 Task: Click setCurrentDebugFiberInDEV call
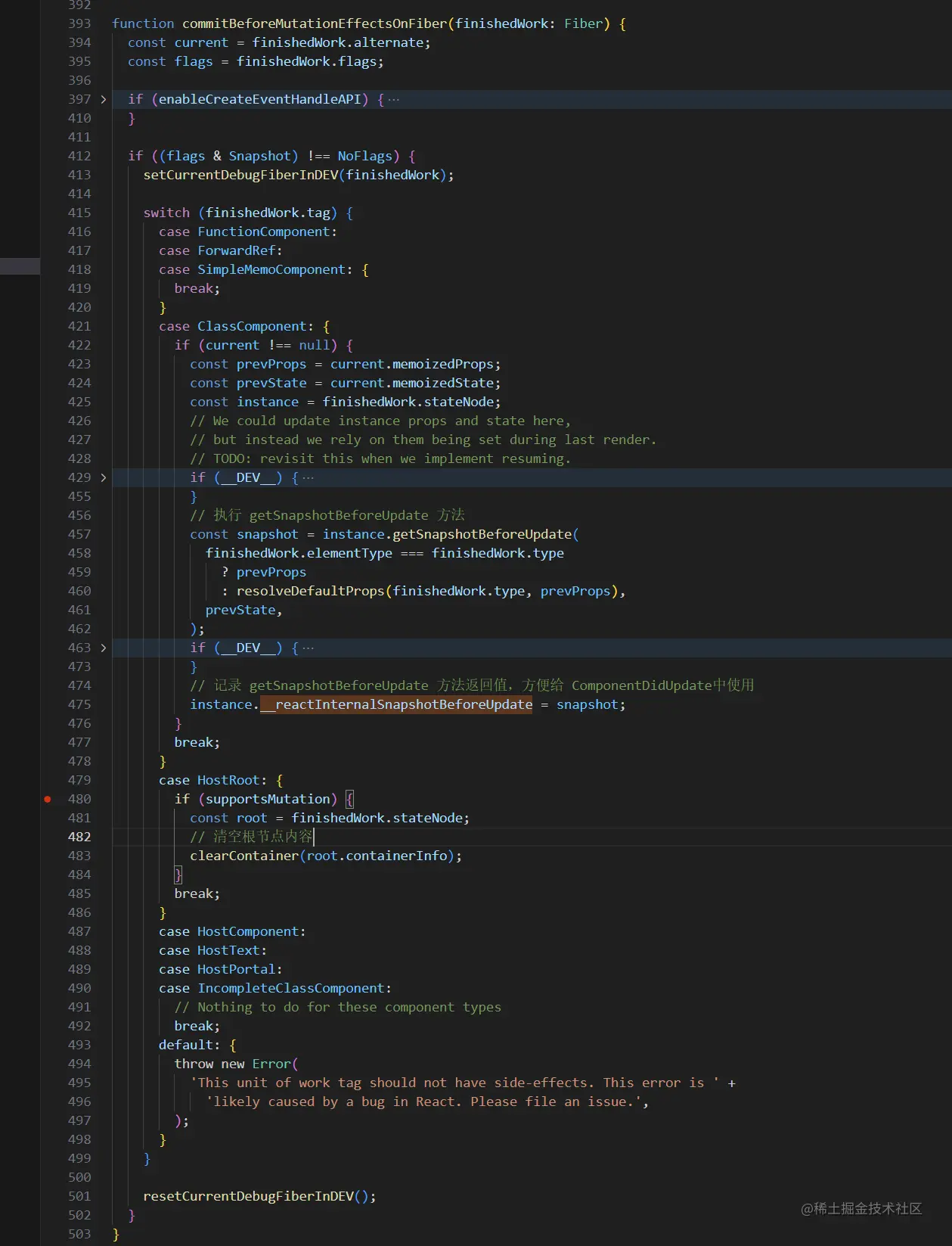pyautogui.click(x=241, y=175)
